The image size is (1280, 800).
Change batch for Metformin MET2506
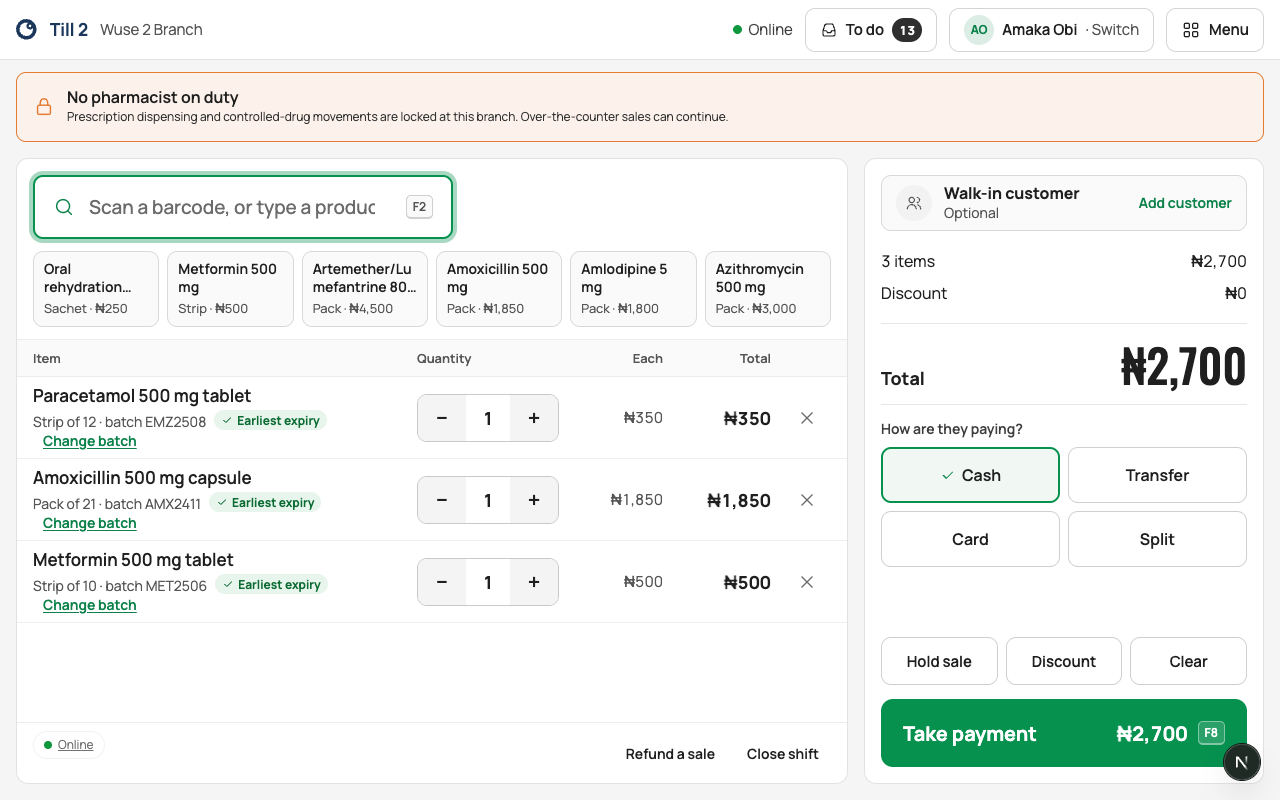point(89,605)
